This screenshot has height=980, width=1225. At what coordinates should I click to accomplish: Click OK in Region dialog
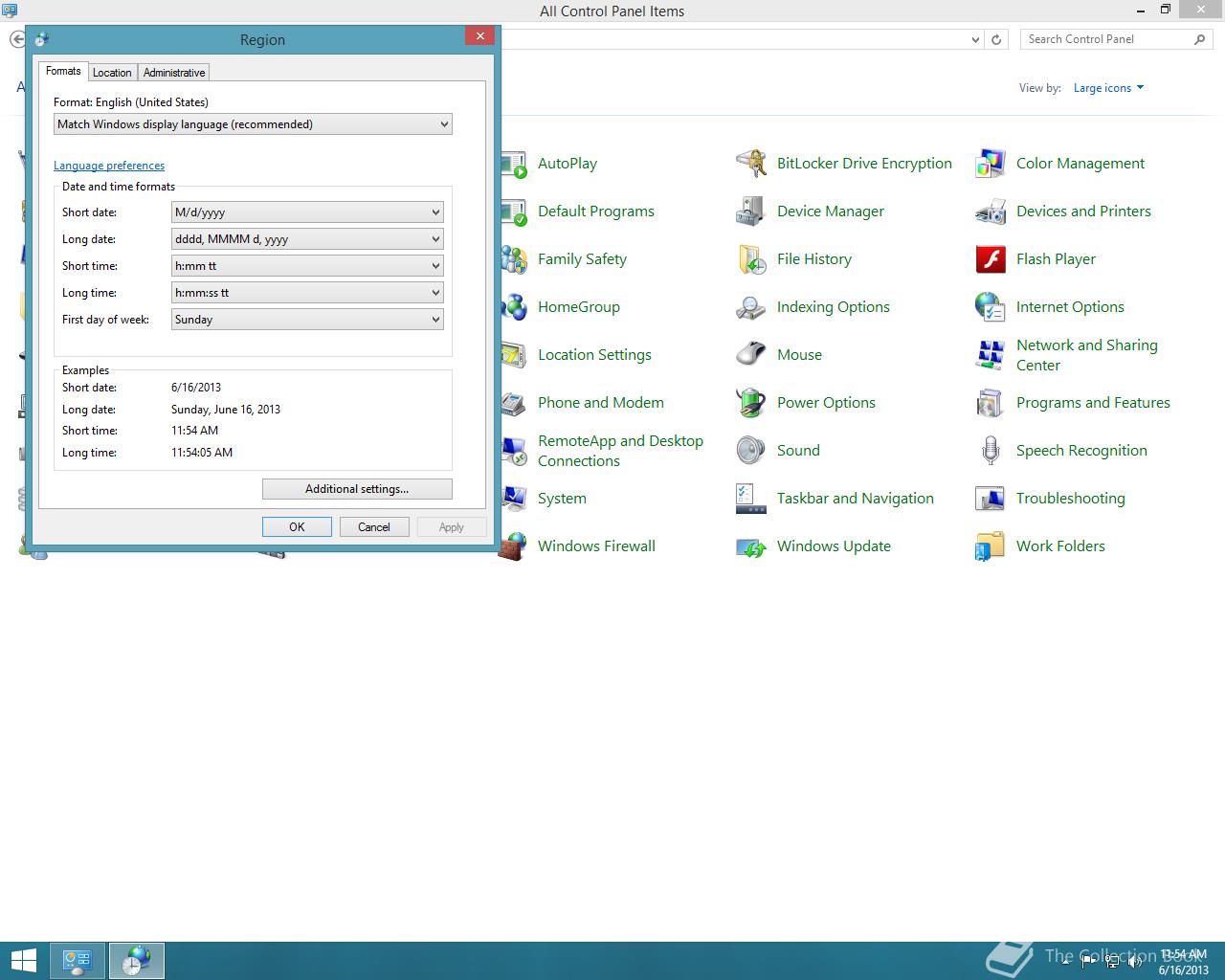297,527
